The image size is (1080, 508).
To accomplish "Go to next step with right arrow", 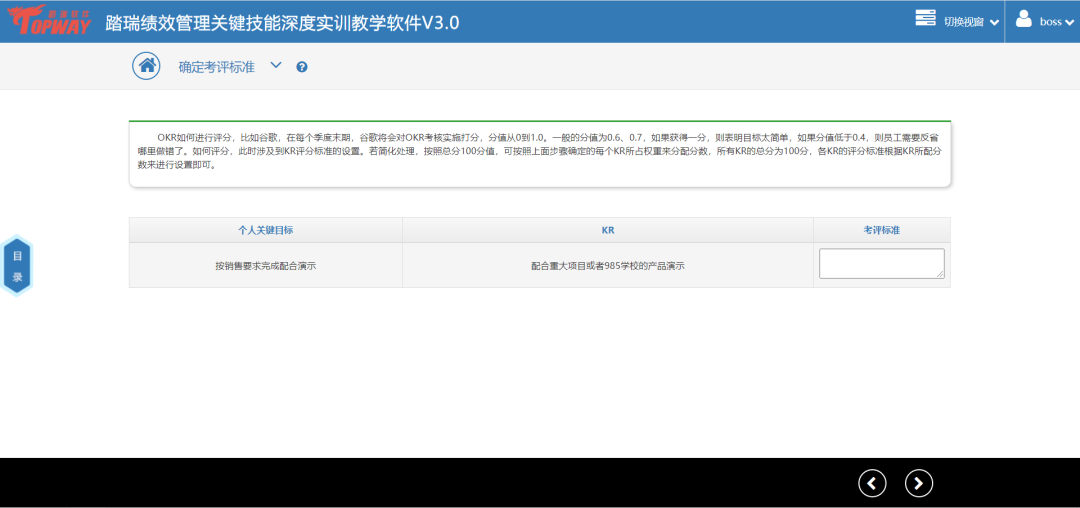I will (x=918, y=483).
